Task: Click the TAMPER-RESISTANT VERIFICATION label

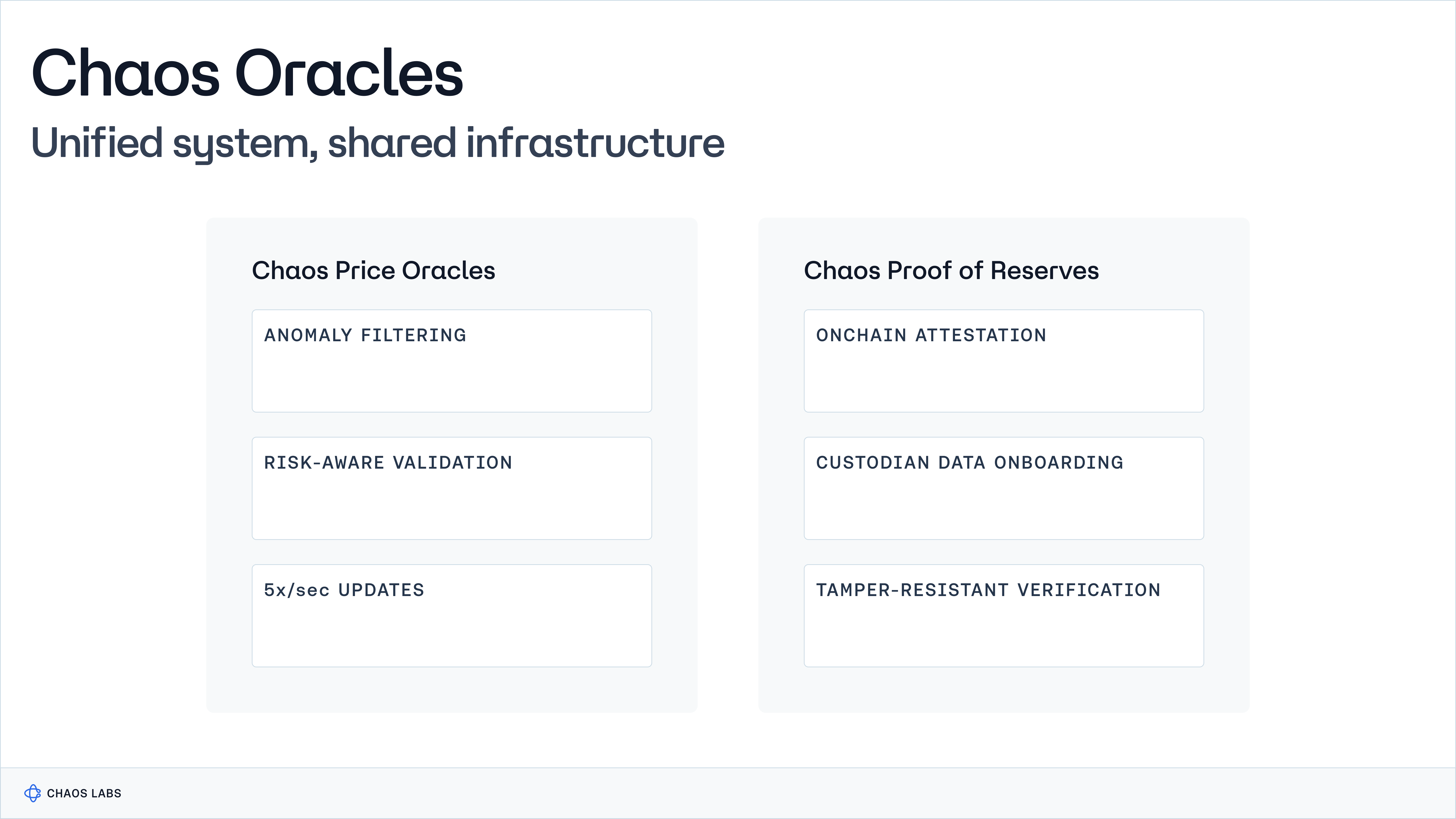Action: coord(988,590)
